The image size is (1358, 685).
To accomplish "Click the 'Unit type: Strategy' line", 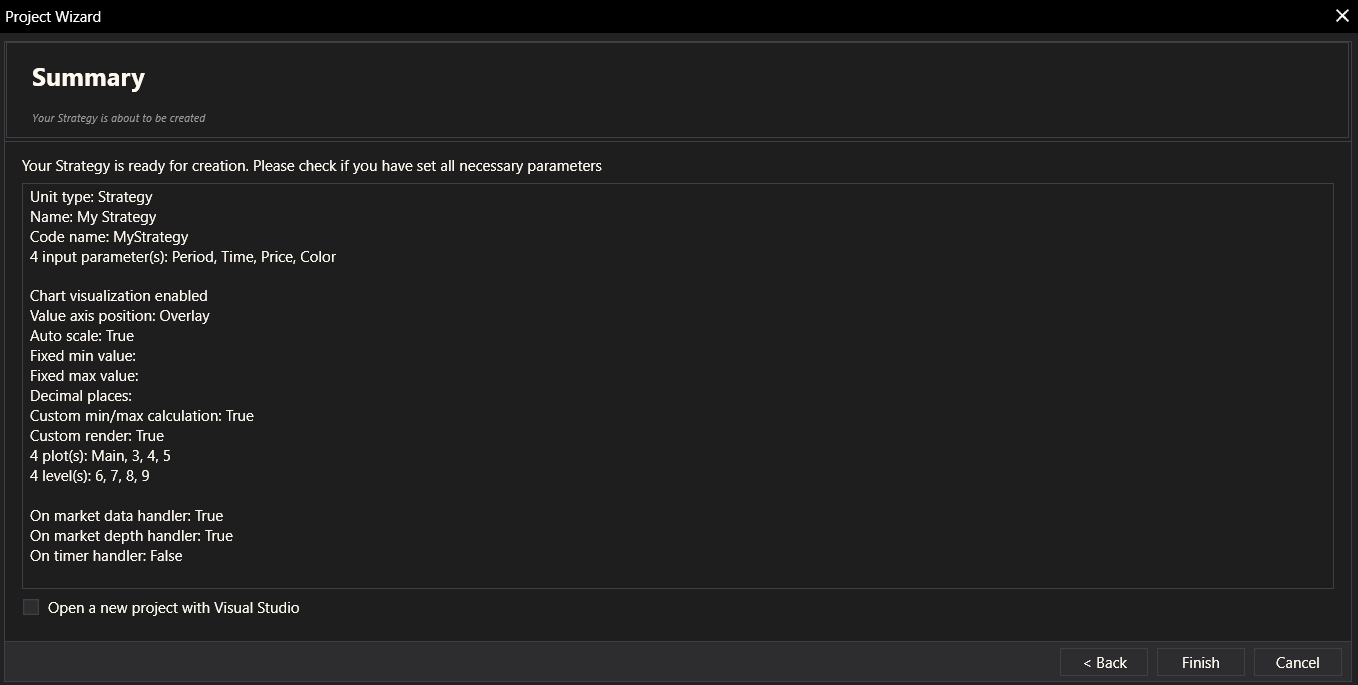I will click(x=91, y=197).
